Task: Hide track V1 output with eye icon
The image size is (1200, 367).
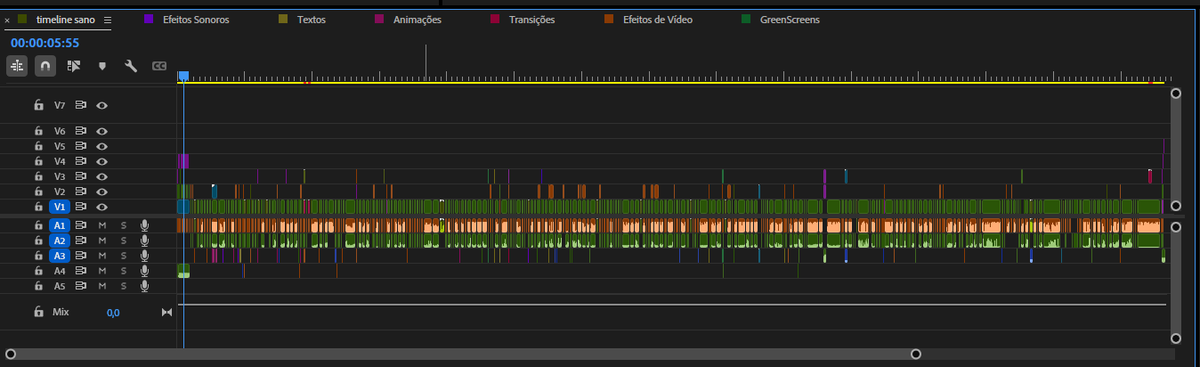Action: tap(102, 206)
